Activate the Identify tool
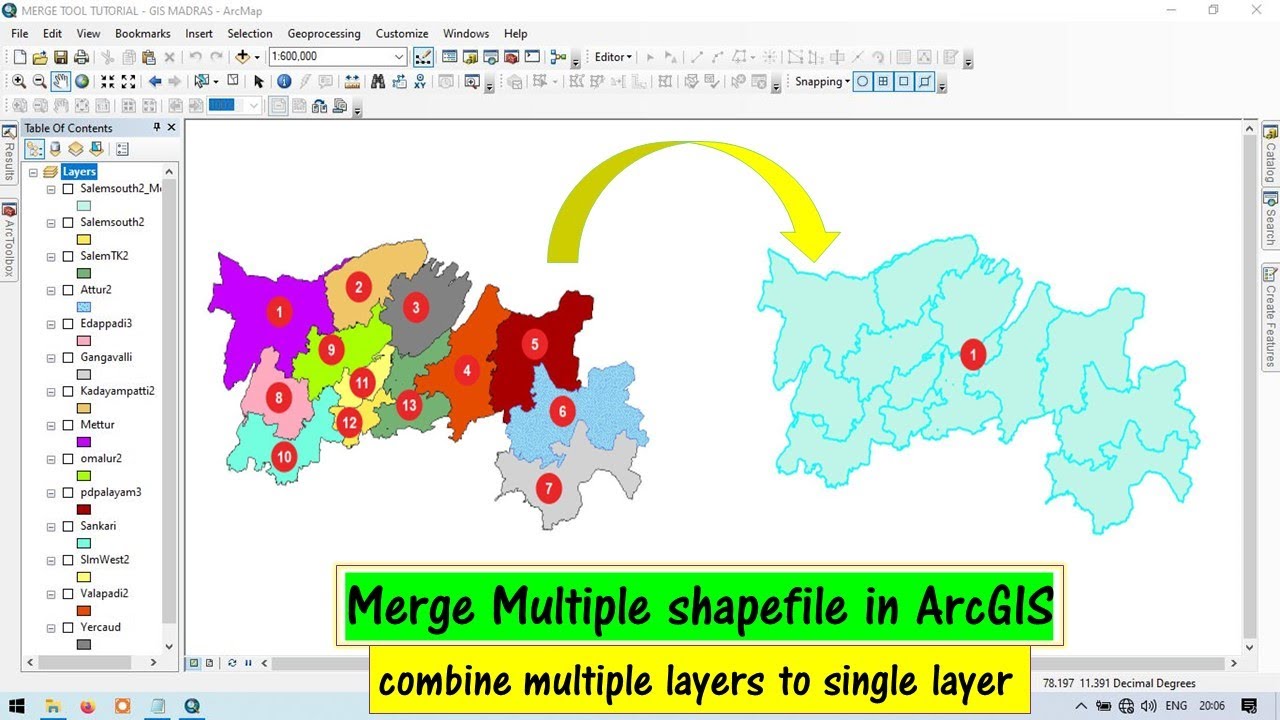 coord(284,81)
